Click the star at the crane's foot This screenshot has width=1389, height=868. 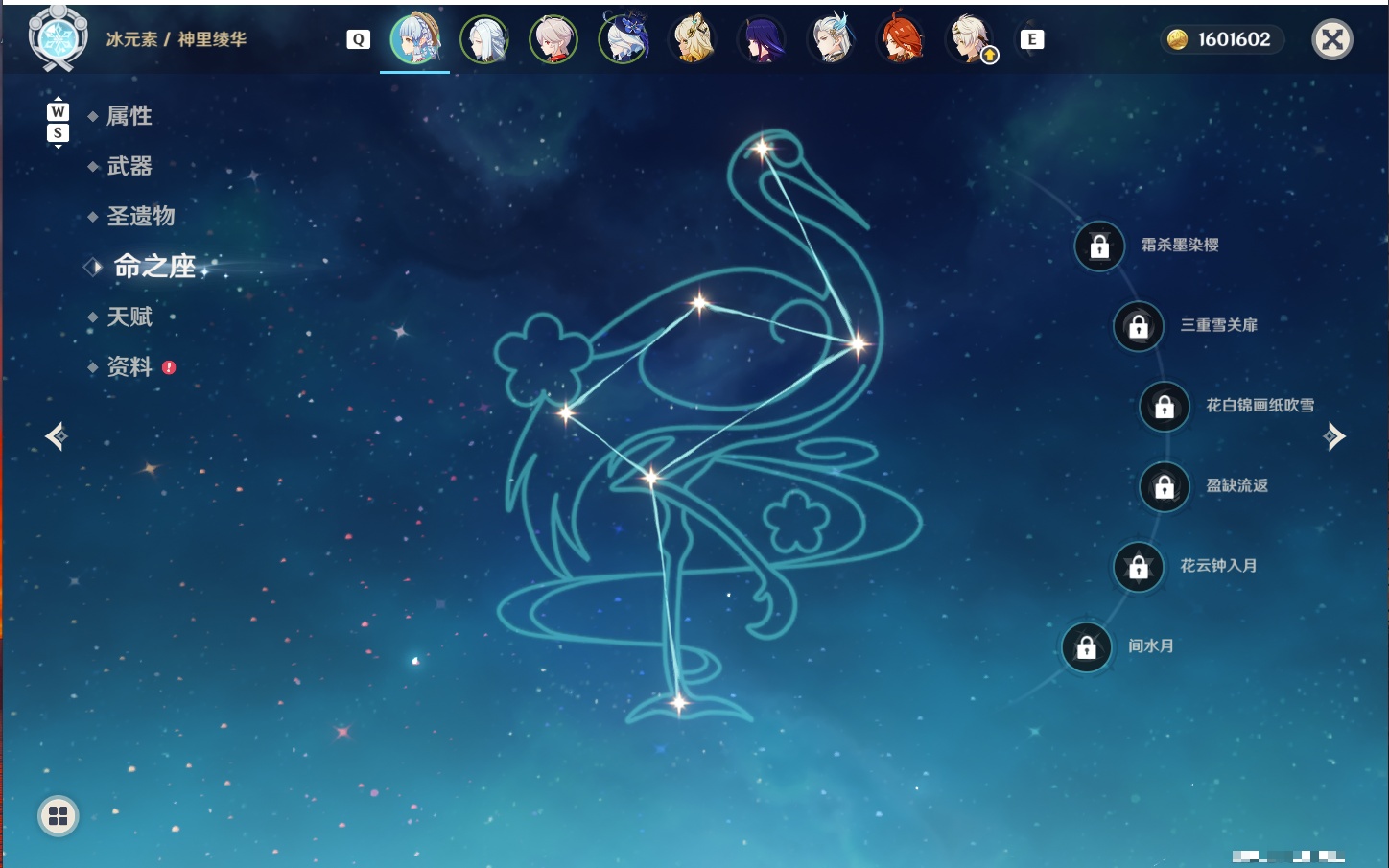click(x=678, y=704)
